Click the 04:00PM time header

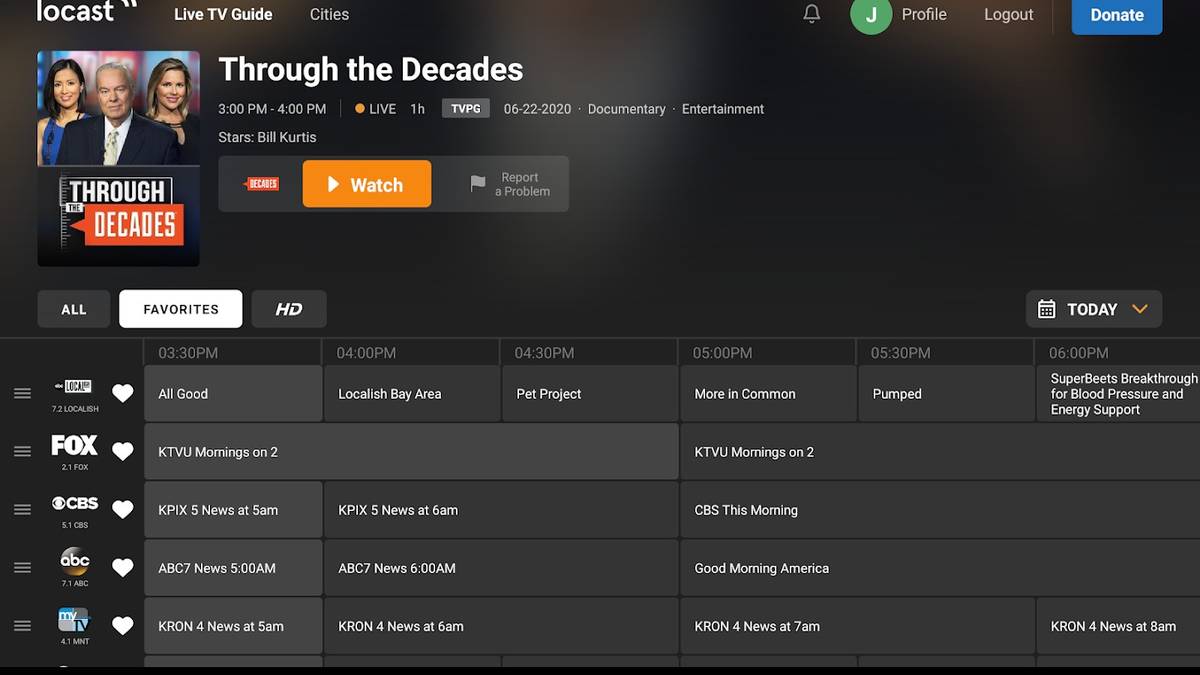[x=366, y=353]
